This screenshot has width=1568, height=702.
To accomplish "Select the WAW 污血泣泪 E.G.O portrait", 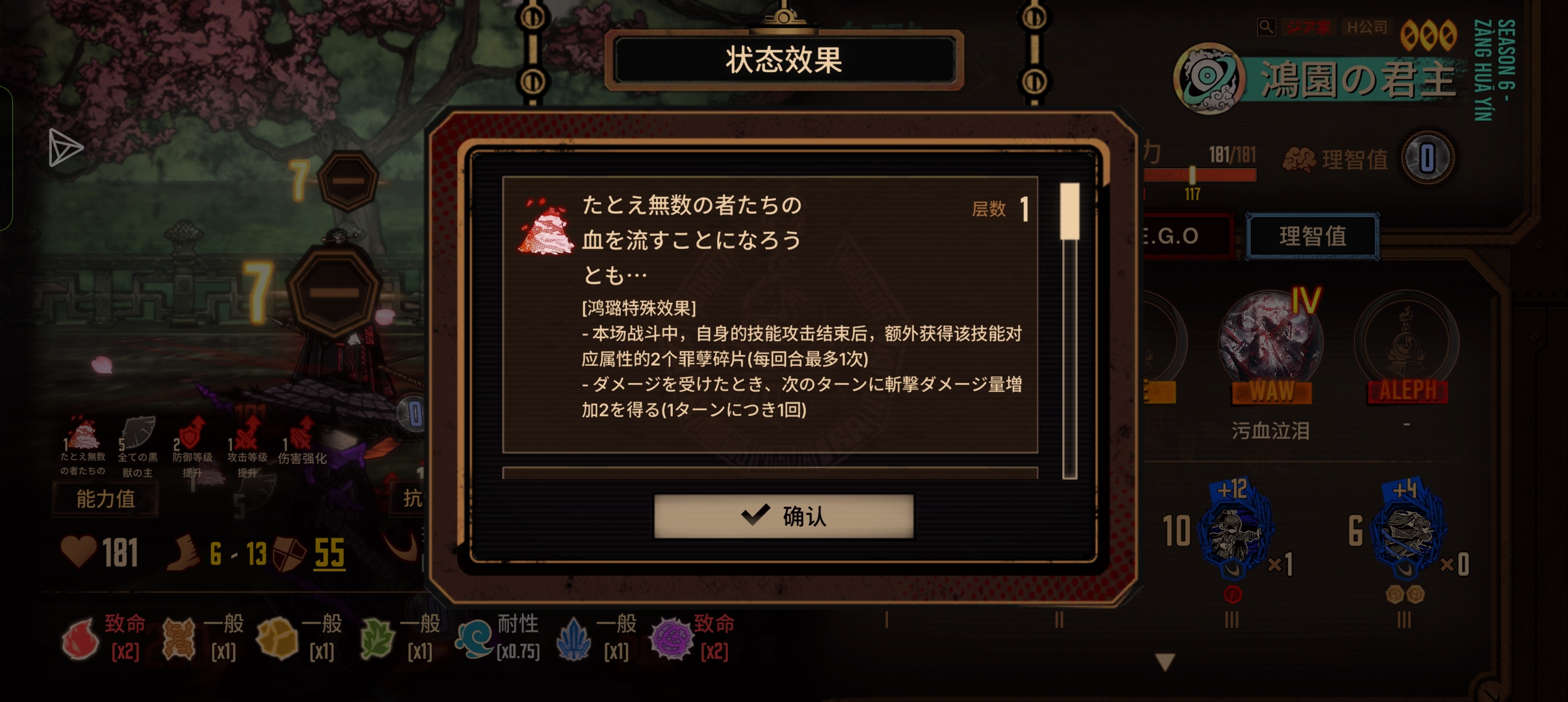I will pos(1270,344).
